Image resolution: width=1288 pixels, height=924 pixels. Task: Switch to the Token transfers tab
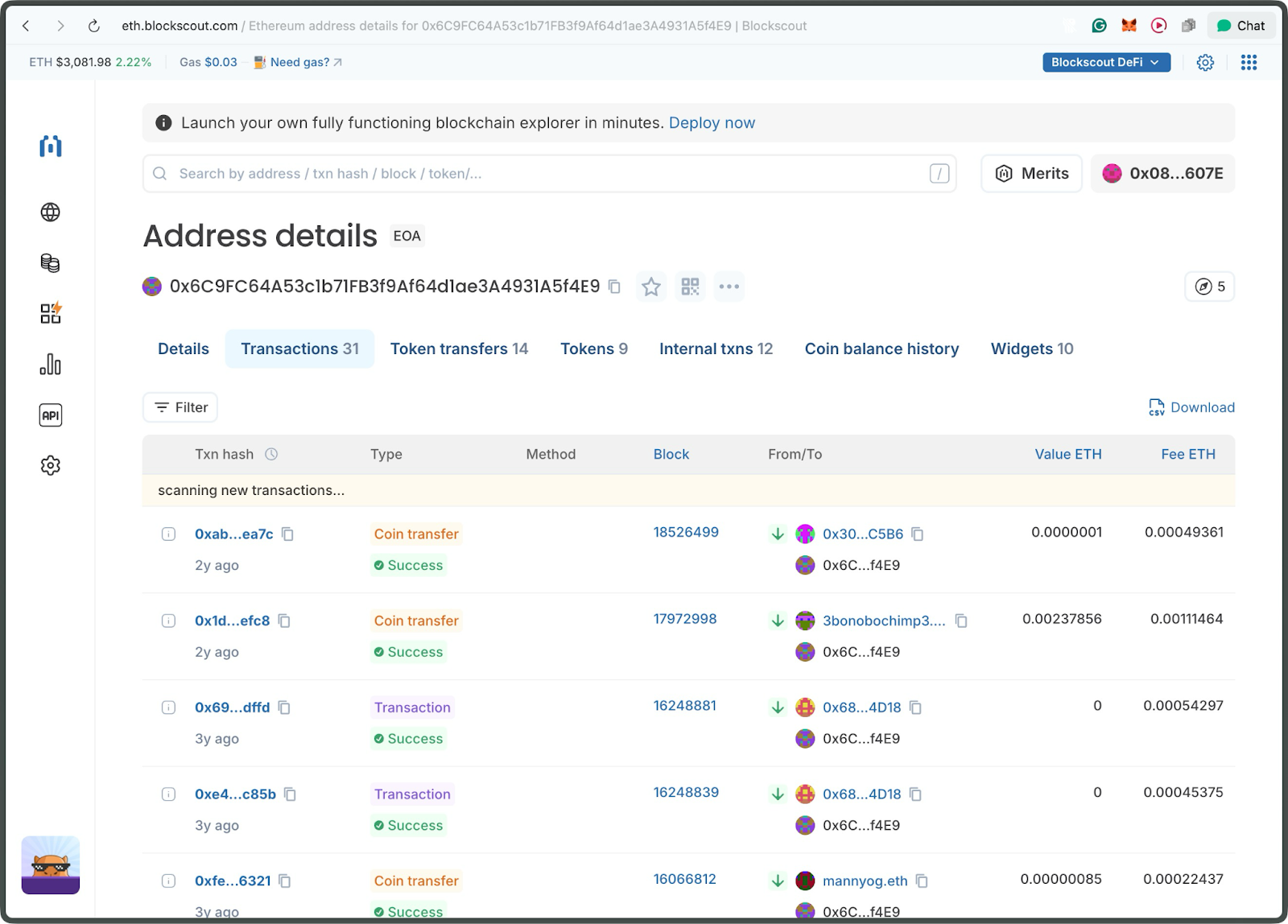tap(459, 349)
